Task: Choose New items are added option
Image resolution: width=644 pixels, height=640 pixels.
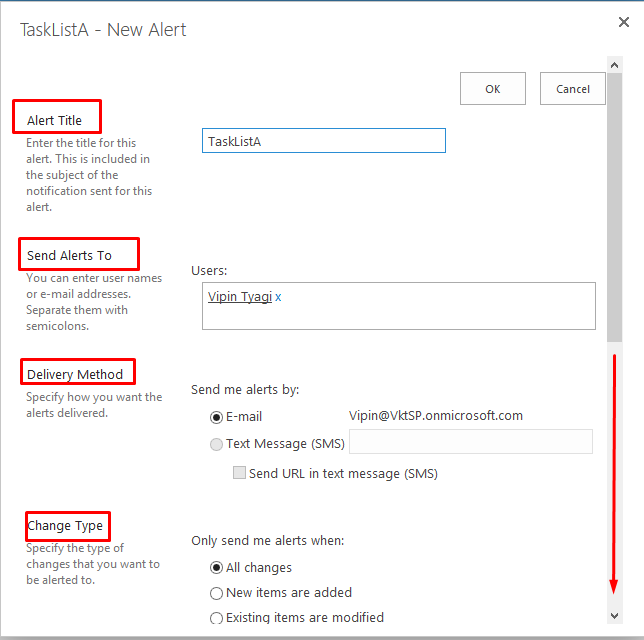Action: [216, 593]
